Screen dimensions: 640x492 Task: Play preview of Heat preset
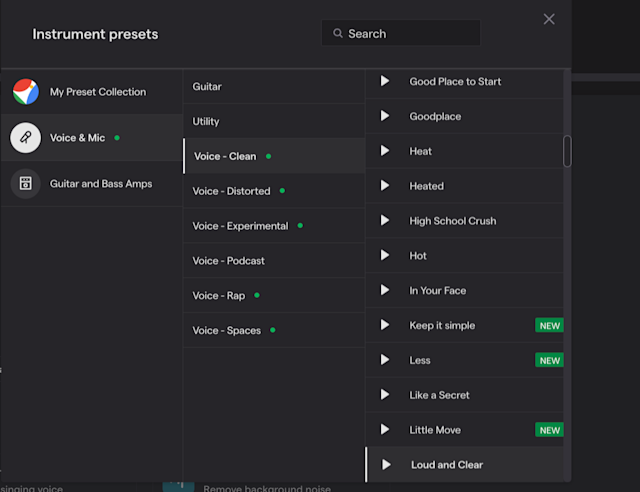click(x=384, y=151)
